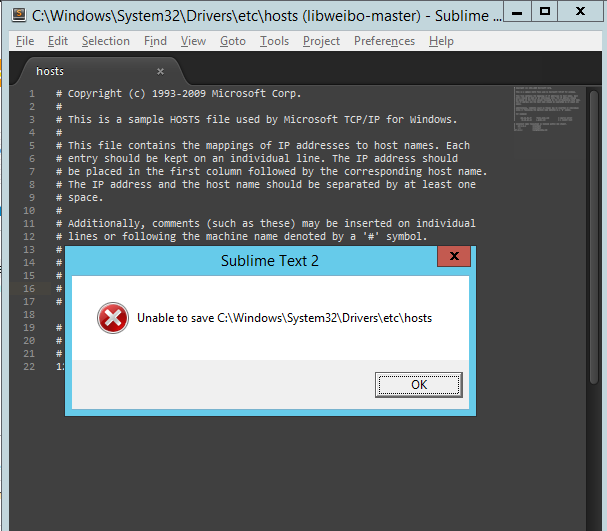The height and width of the screenshot is (531, 607).
Task: Click the minimap code preview
Action: (x=547, y=109)
